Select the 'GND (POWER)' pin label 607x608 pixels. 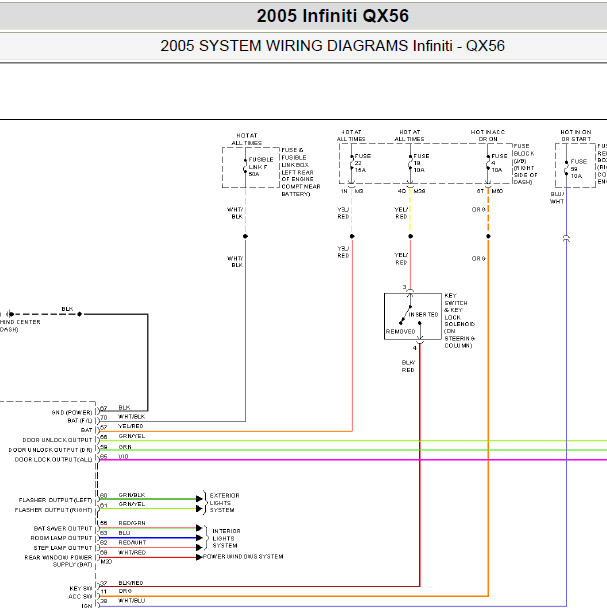click(72, 412)
